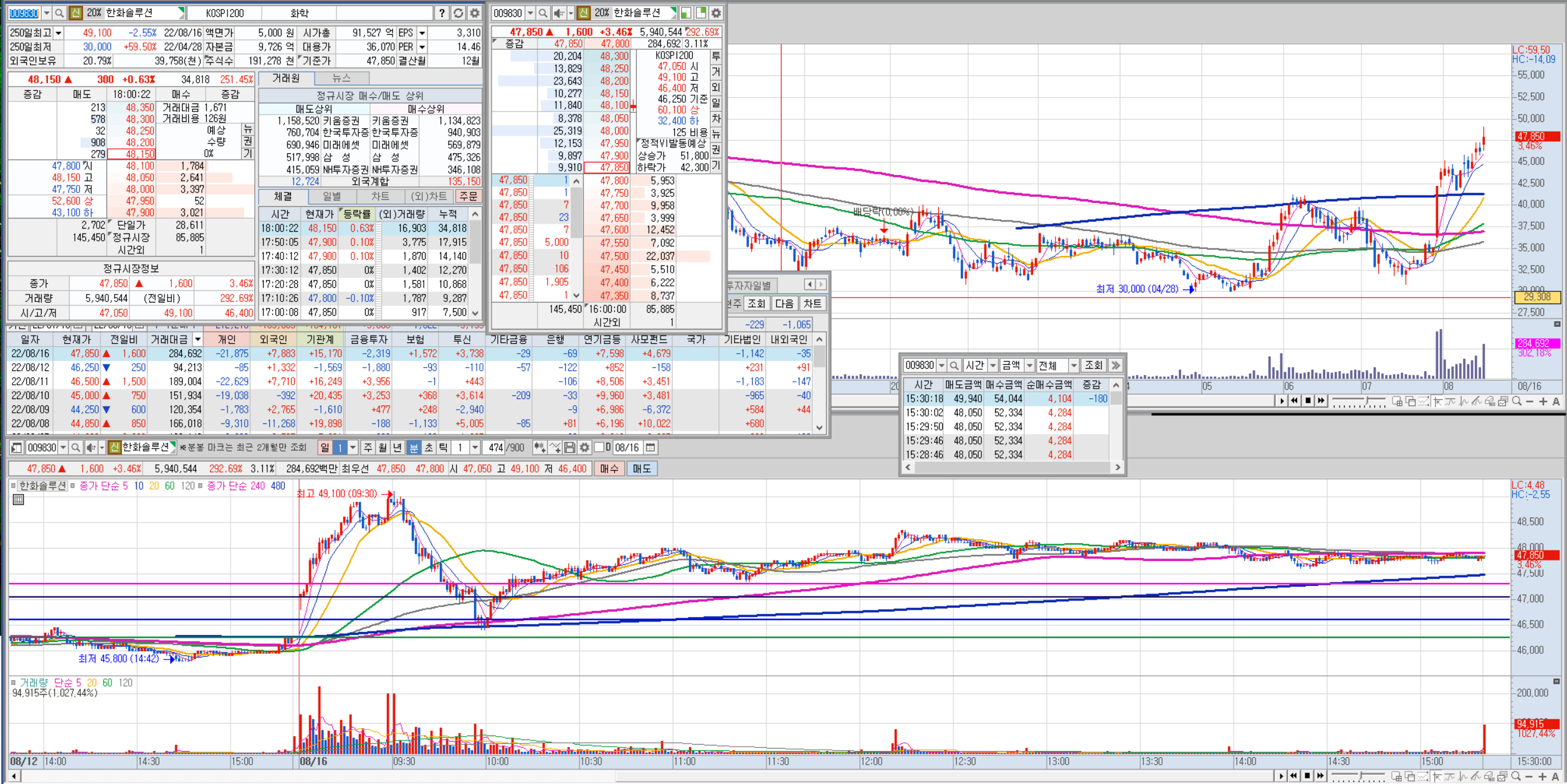Select weekly '주' period toggle

point(368,448)
